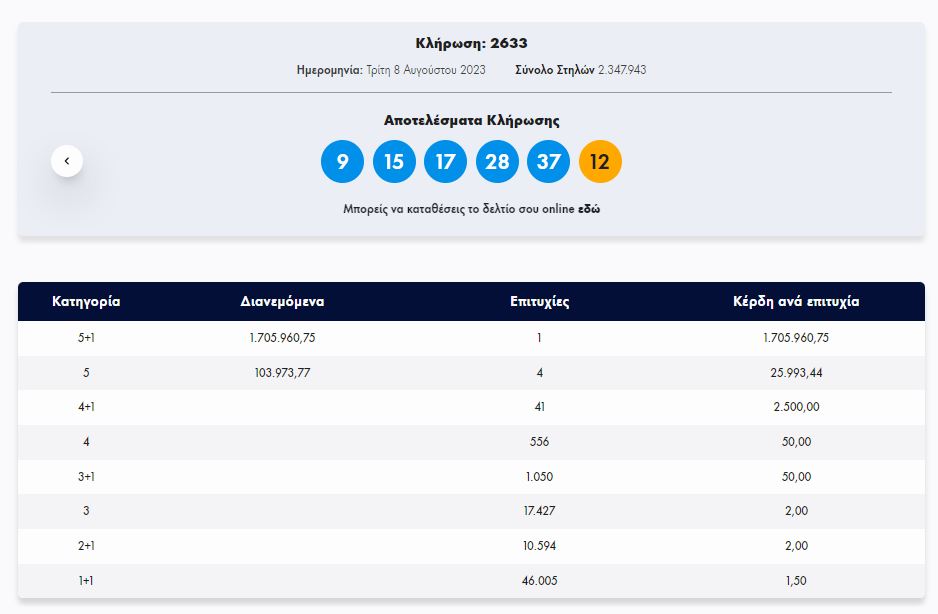Select the blue number 15 ball
938x614 pixels.
coord(394,162)
